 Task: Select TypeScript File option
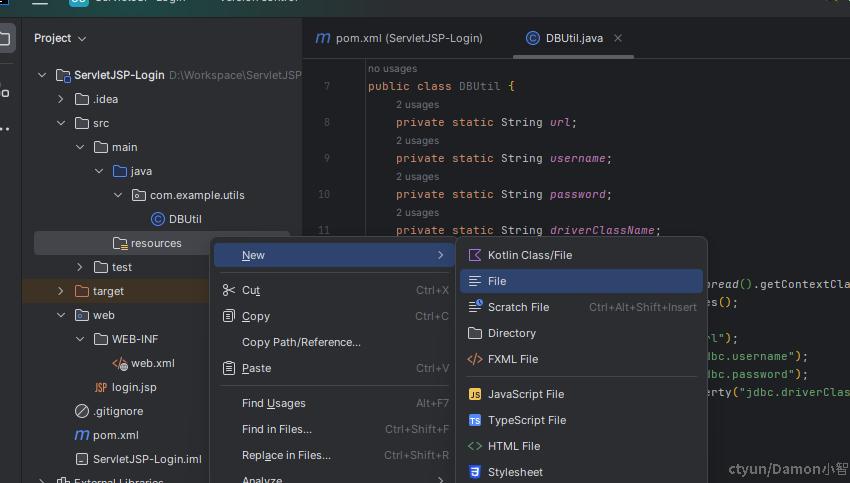(x=581, y=420)
